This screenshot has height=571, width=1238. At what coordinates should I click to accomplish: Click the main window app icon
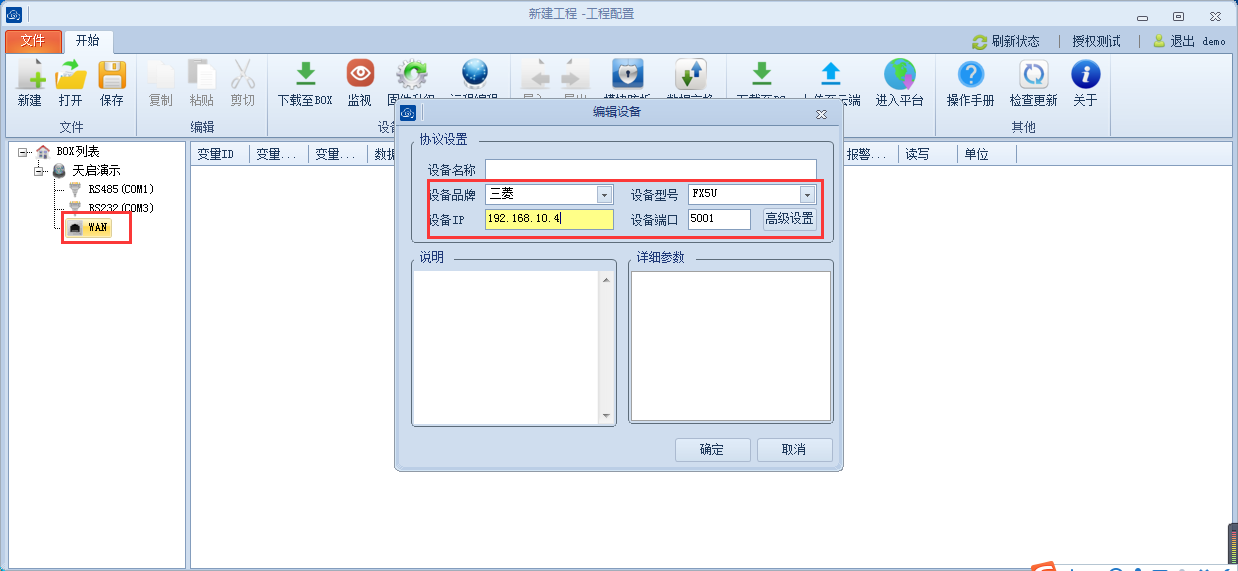tap(14, 14)
